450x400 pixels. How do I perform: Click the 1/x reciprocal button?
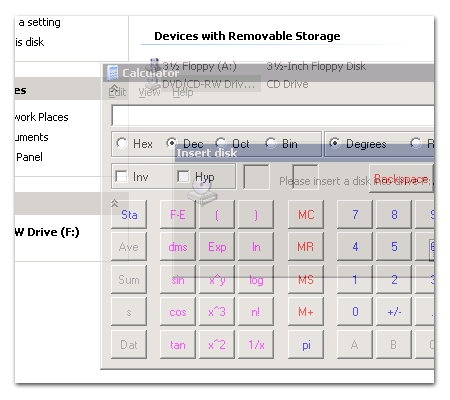tap(256, 344)
